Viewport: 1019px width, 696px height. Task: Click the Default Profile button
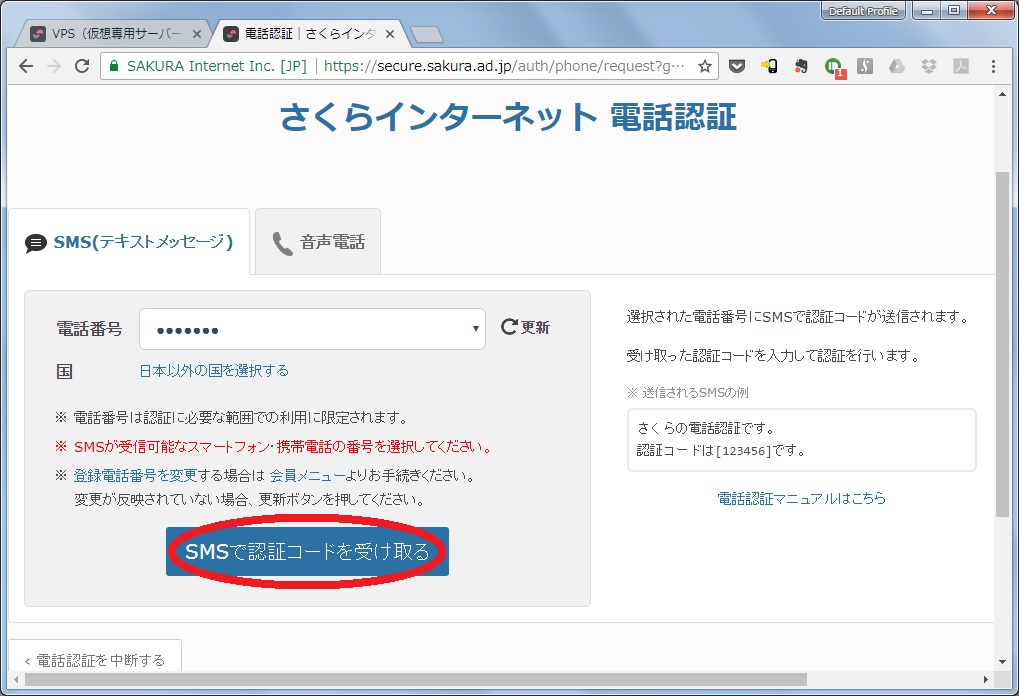tap(863, 11)
